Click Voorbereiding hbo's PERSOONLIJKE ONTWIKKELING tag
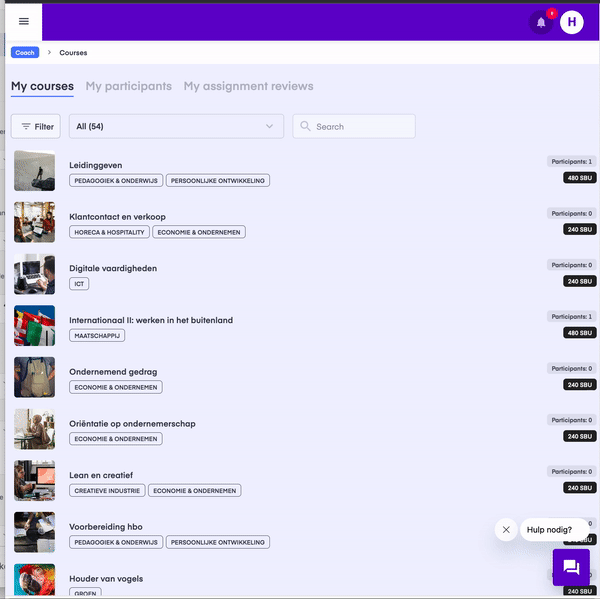This screenshot has height=599, width=600. [218, 542]
